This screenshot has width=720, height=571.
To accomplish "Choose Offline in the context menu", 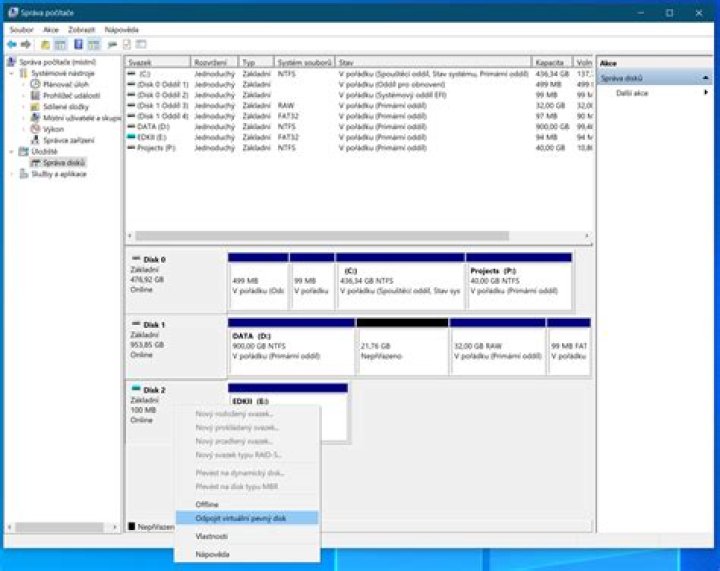I will pyautogui.click(x=247, y=504).
